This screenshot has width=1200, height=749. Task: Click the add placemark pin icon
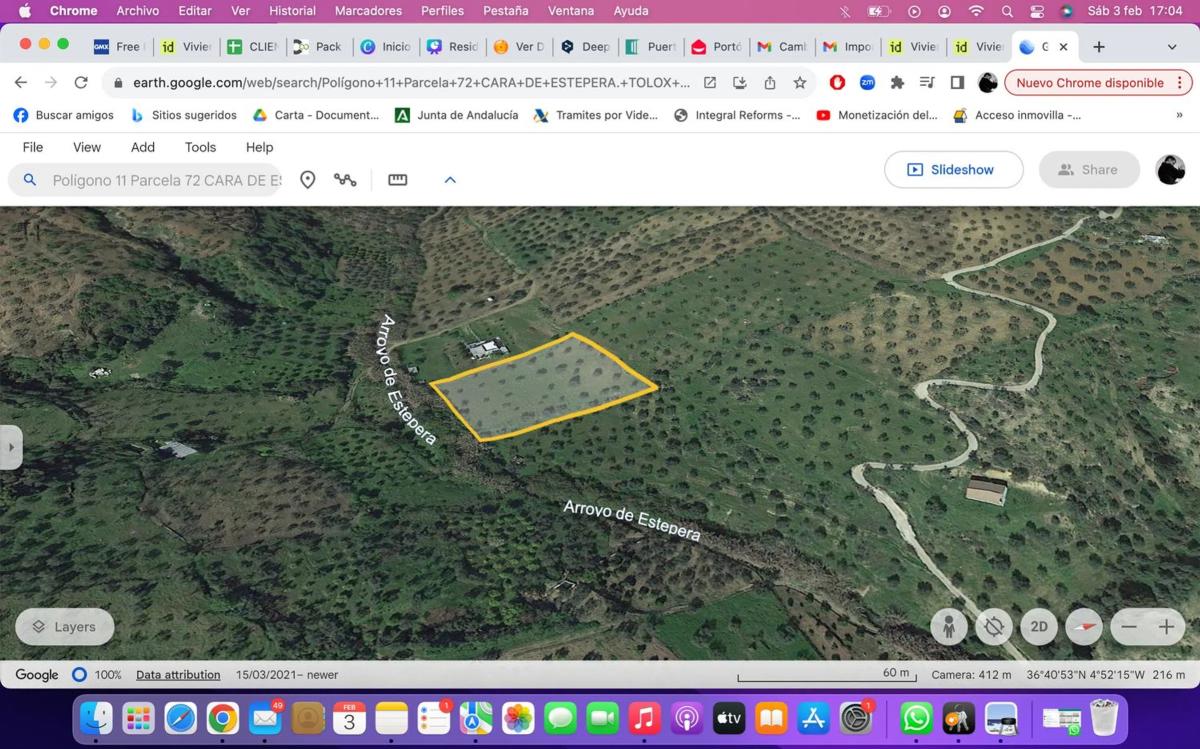pyautogui.click(x=308, y=180)
